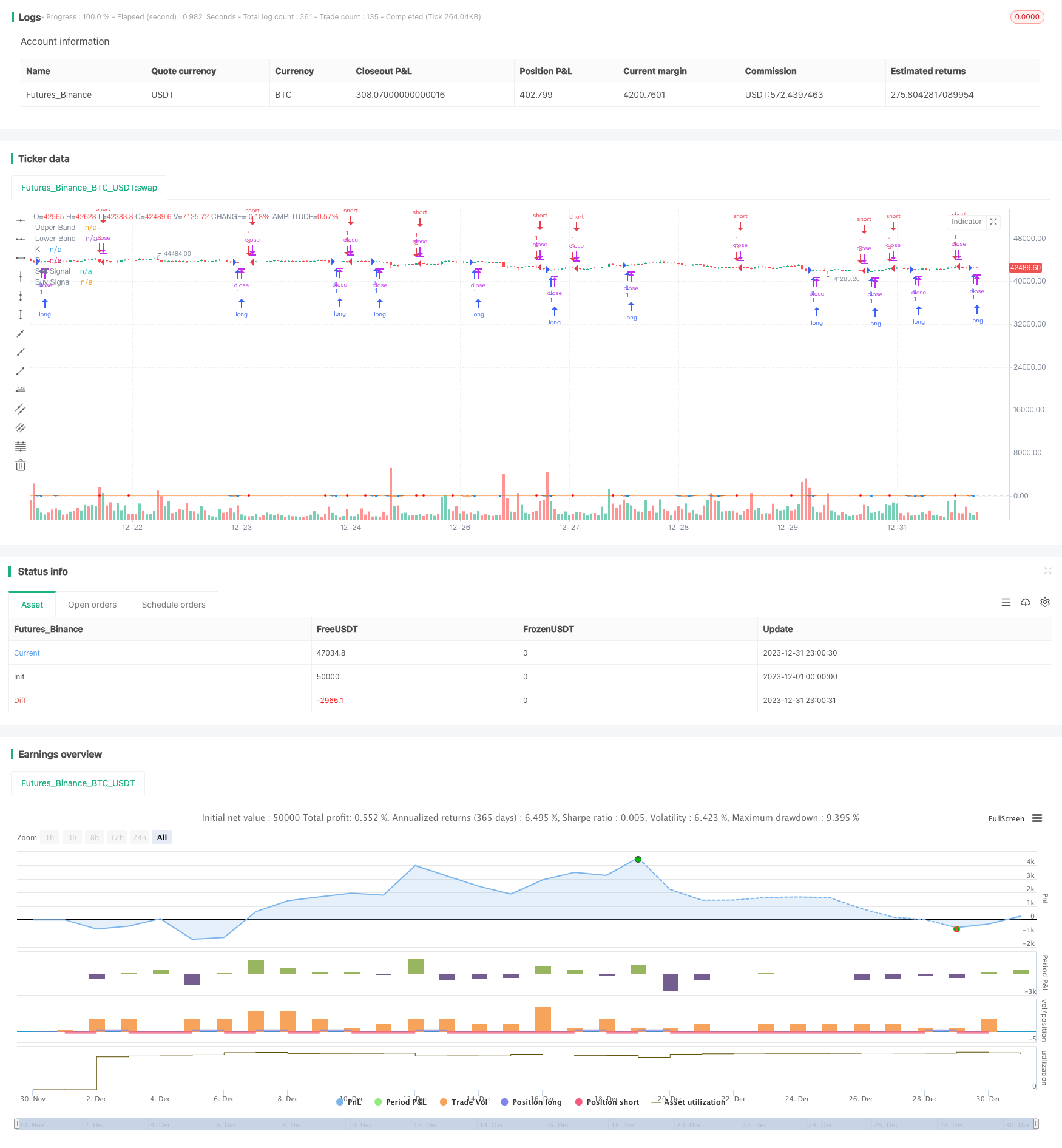Click the 42489.60 current price label
This screenshot has width=1062, height=1148.
pos(1026,268)
